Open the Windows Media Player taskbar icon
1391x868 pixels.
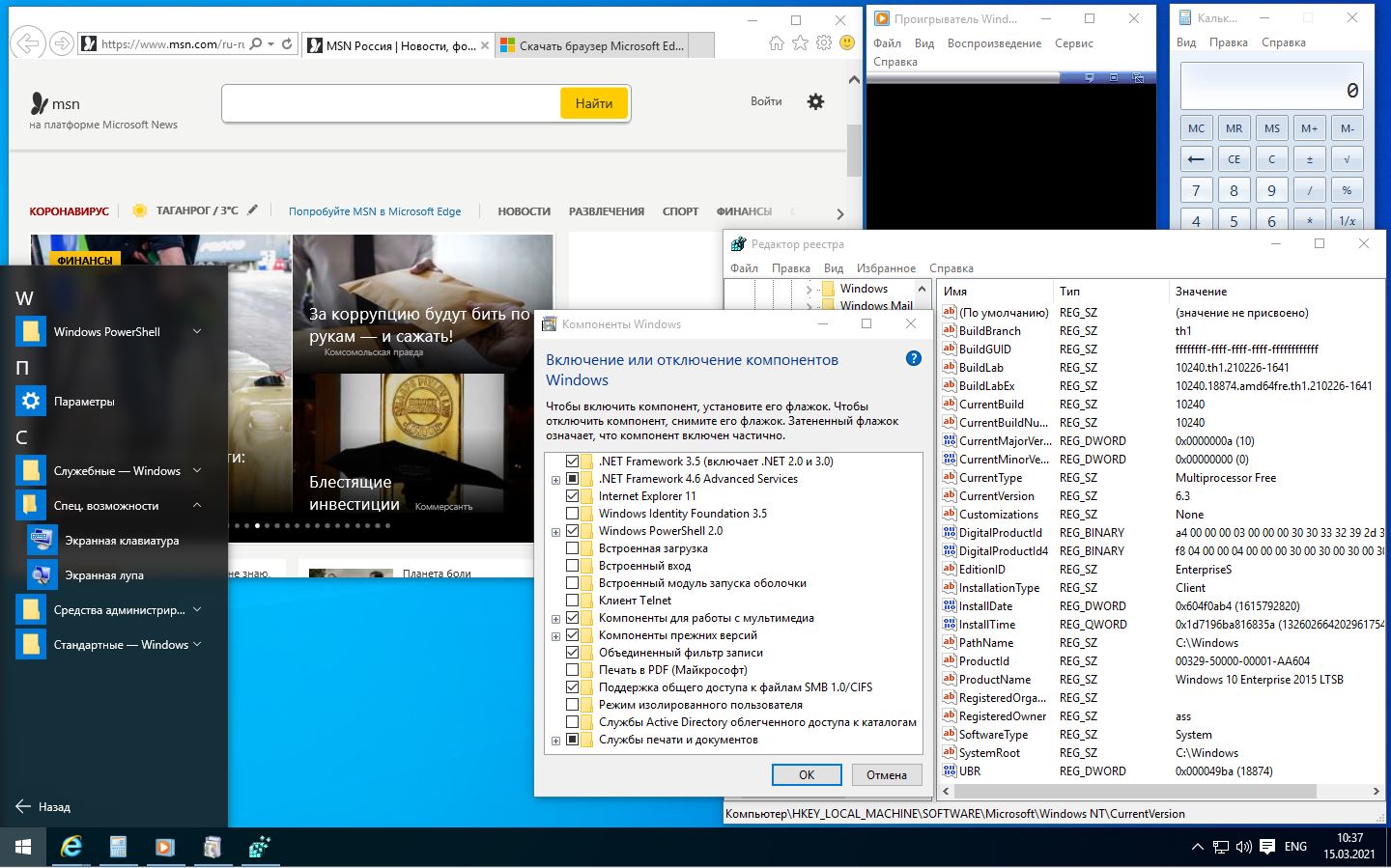[164, 847]
